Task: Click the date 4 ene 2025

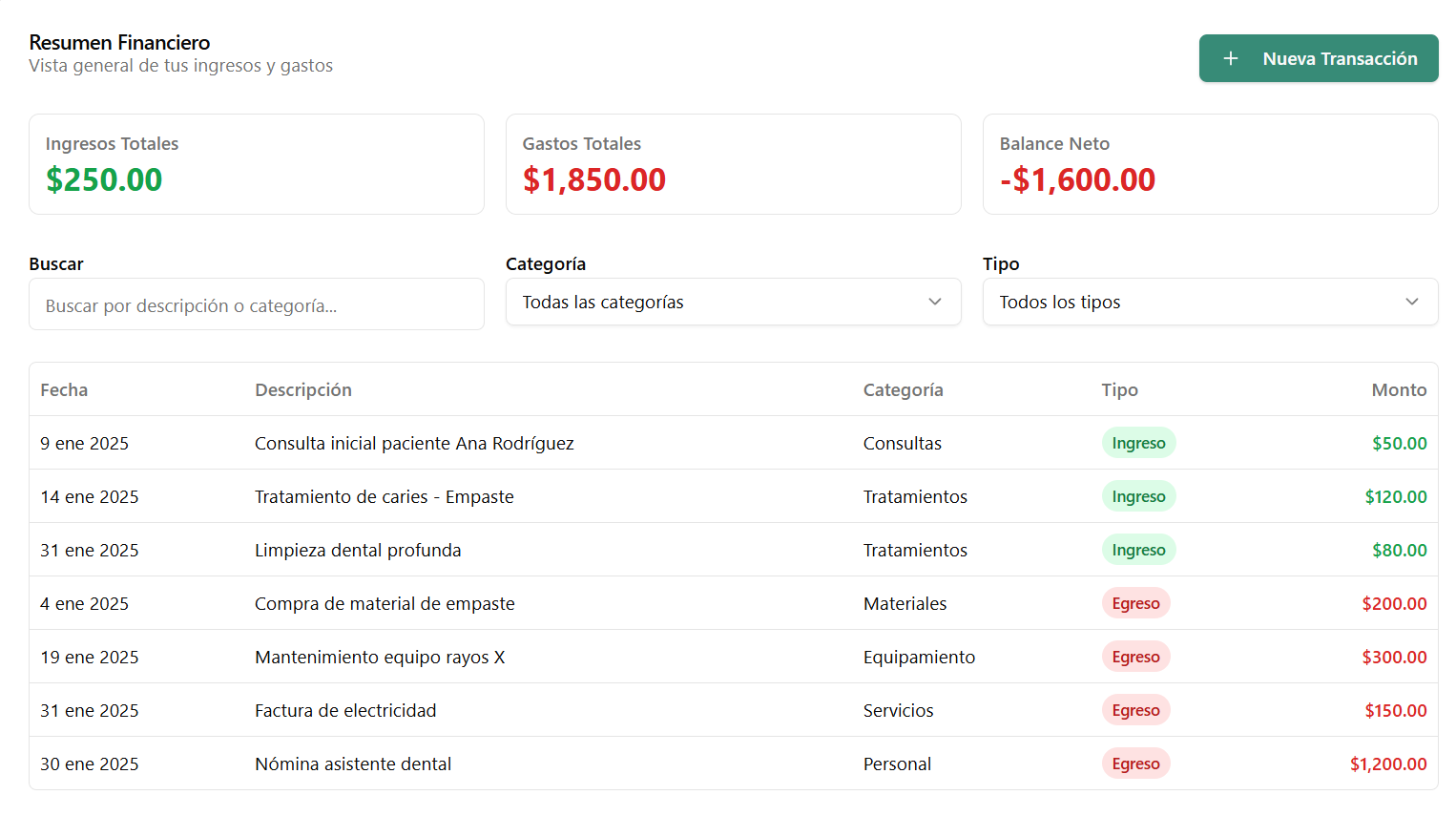Action: (x=84, y=603)
